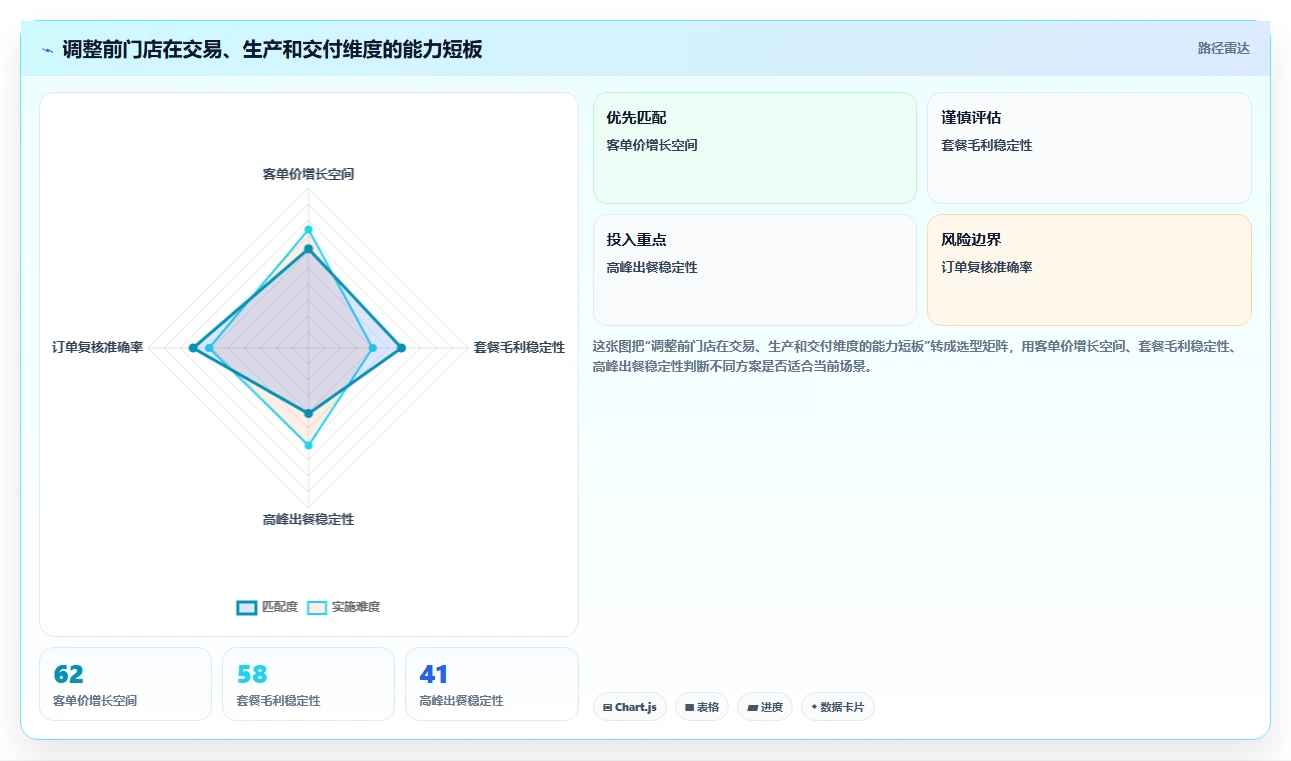Open the 投入重点 card
Viewport: 1291px width, 761px height.
(754, 270)
